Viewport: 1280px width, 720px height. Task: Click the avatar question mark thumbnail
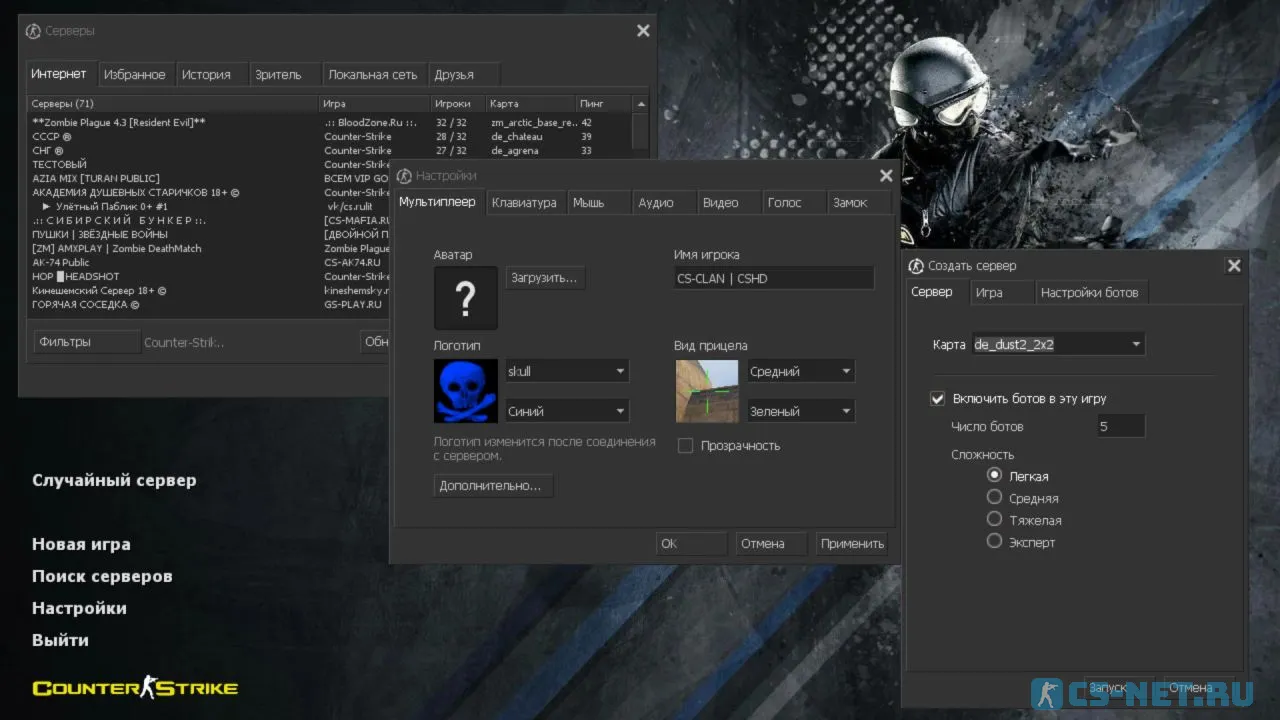(465, 298)
